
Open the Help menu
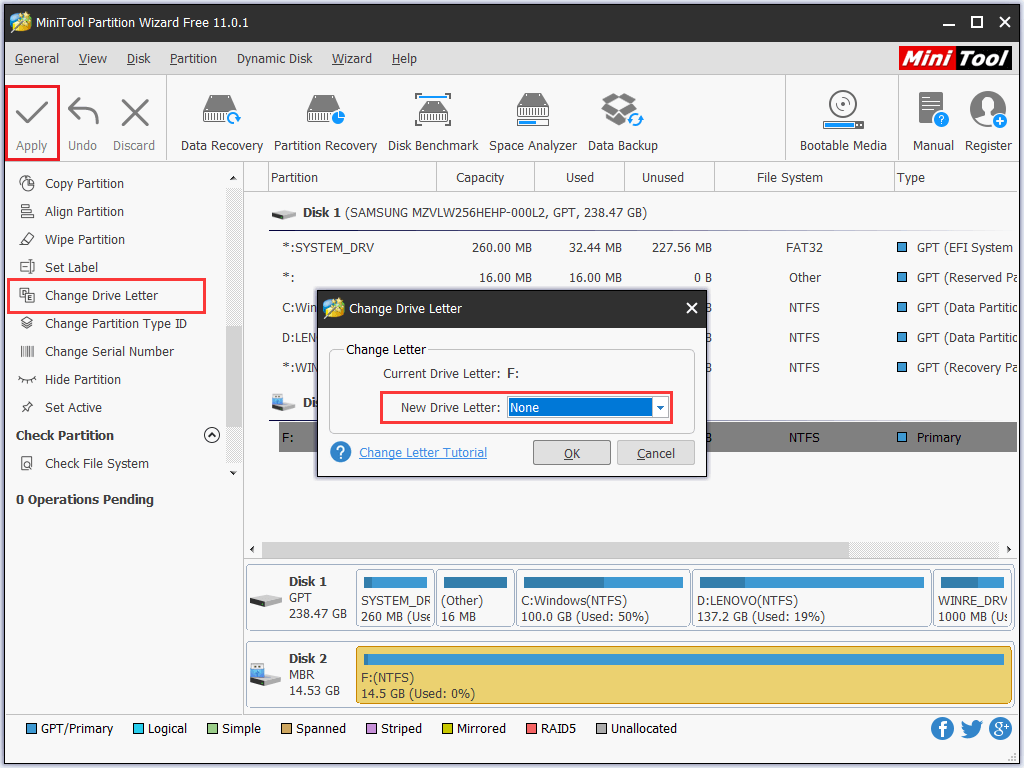[x=404, y=59]
